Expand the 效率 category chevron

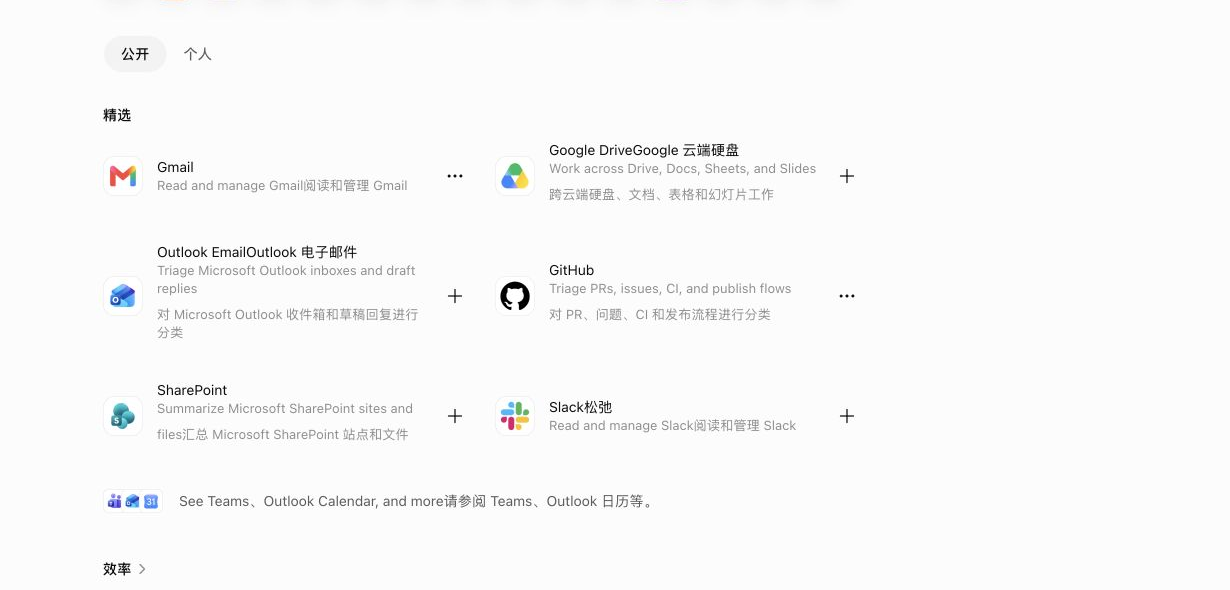click(x=142, y=569)
